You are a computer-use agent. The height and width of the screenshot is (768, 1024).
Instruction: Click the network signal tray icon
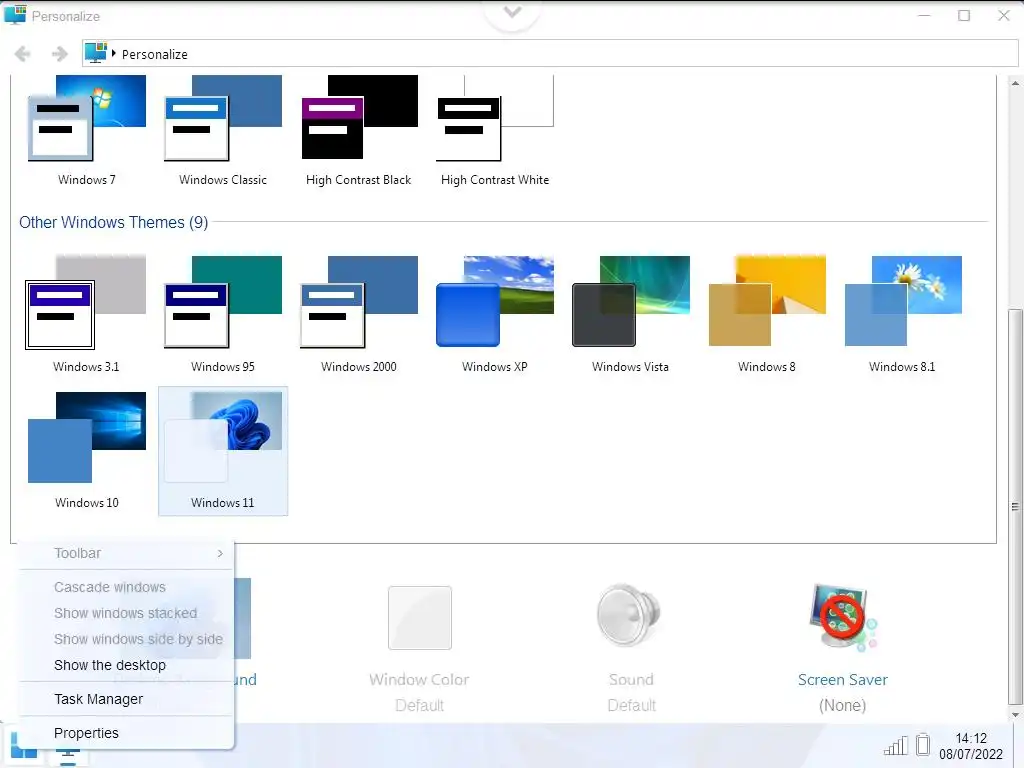point(896,745)
